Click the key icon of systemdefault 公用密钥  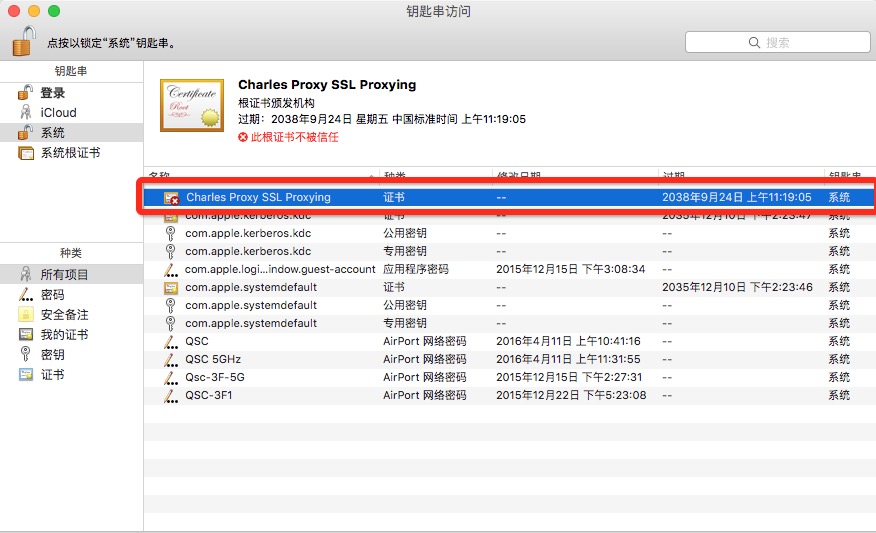[170, 306]
